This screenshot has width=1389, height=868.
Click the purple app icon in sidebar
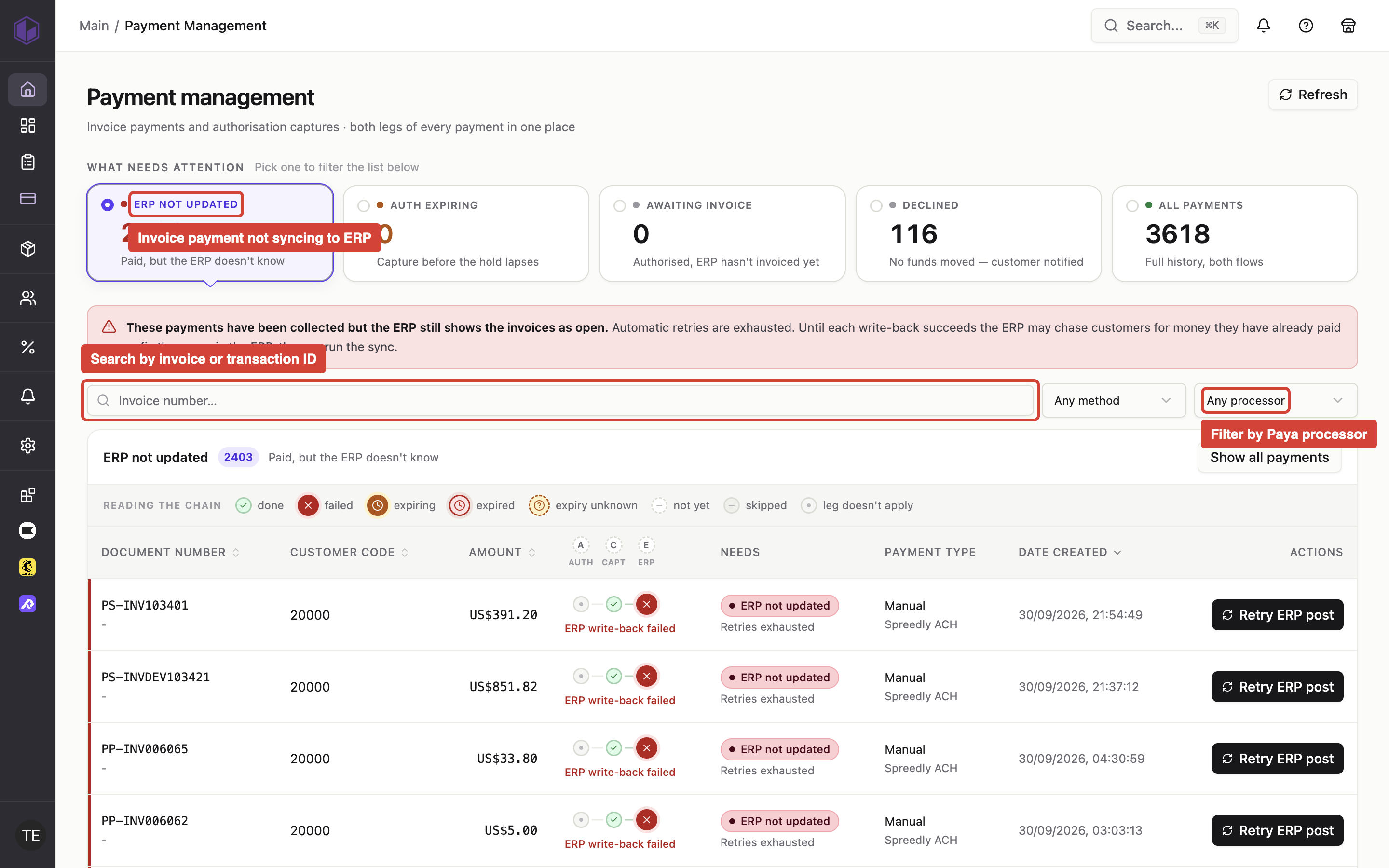27,604
